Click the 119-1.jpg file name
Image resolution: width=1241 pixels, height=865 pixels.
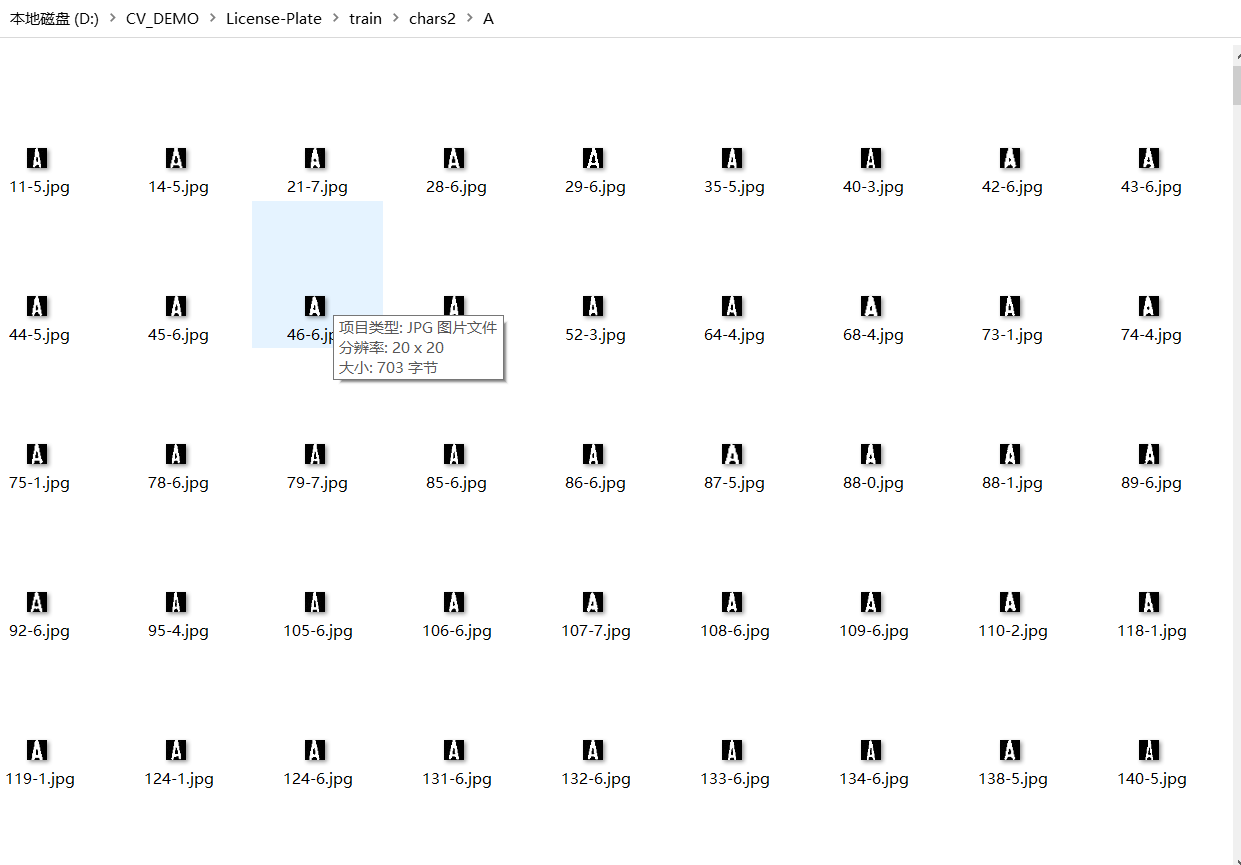tap(40, 779)
